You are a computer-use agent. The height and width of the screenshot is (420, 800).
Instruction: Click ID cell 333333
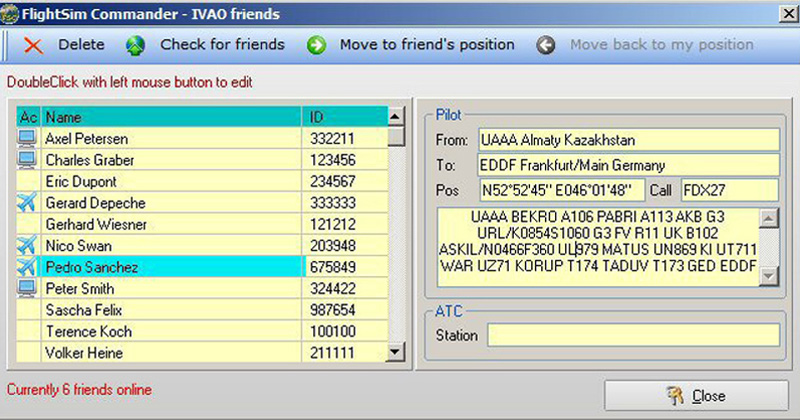[345, 203]
